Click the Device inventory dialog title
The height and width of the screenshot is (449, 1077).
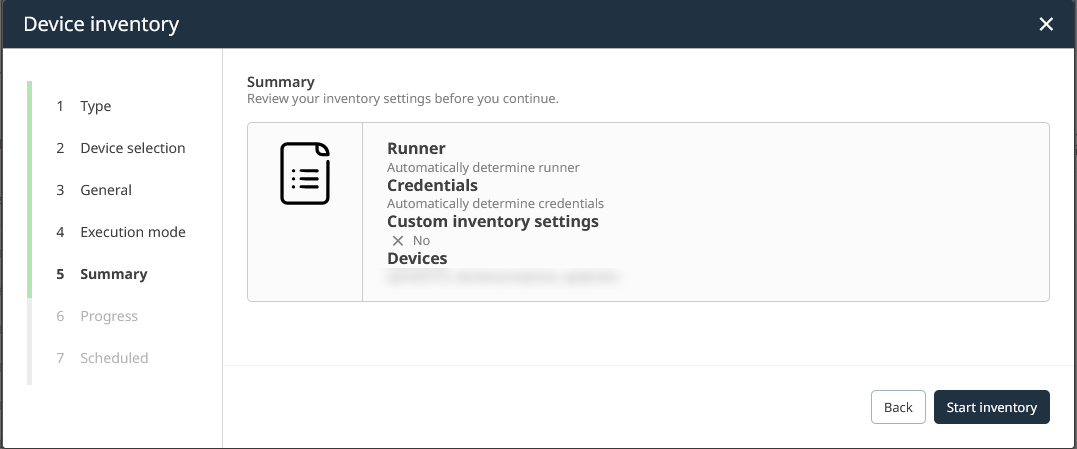tap(101, 24)
